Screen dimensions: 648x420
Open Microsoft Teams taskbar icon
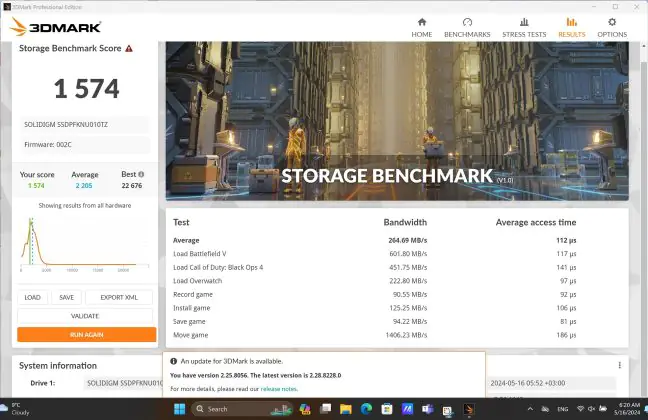point(427,409)
